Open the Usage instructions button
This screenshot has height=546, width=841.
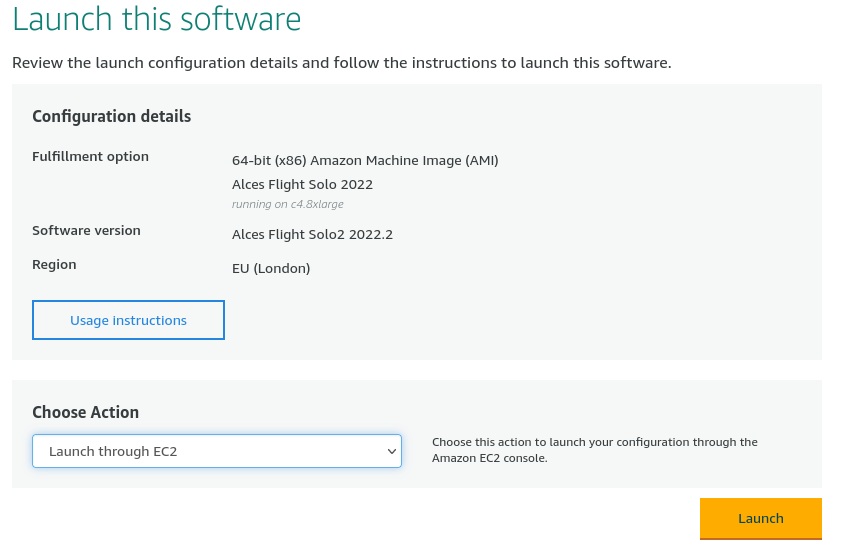tap(128, 320)
